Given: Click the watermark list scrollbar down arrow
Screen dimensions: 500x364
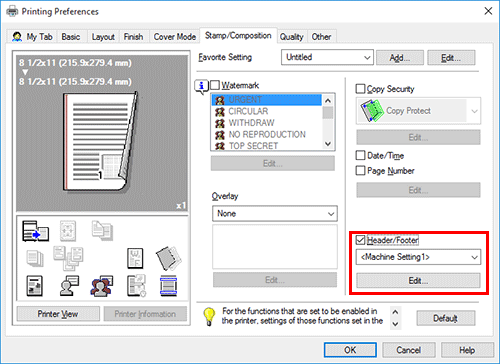Looking at the screenshot, I should point(328,144).
